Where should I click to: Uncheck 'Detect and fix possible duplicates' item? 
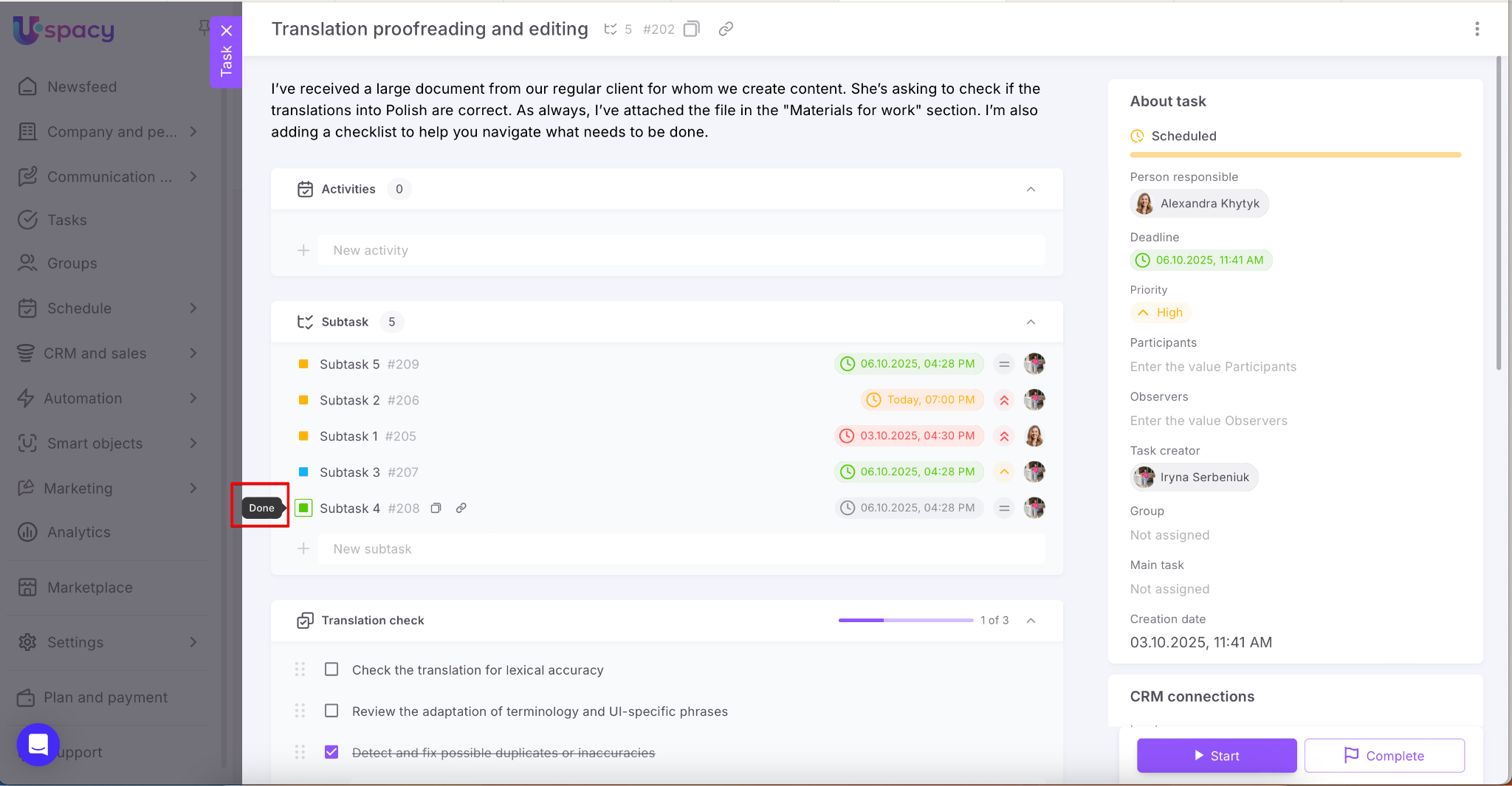(x=331, y=752)
